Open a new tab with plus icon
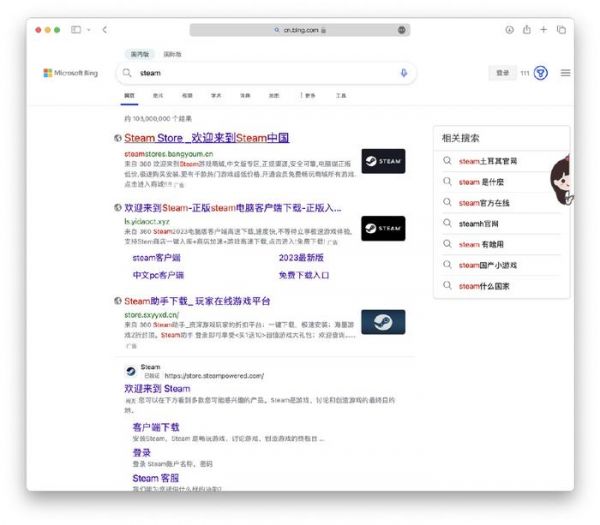Screen dimensions: 600x525 [x=543, y=30]
